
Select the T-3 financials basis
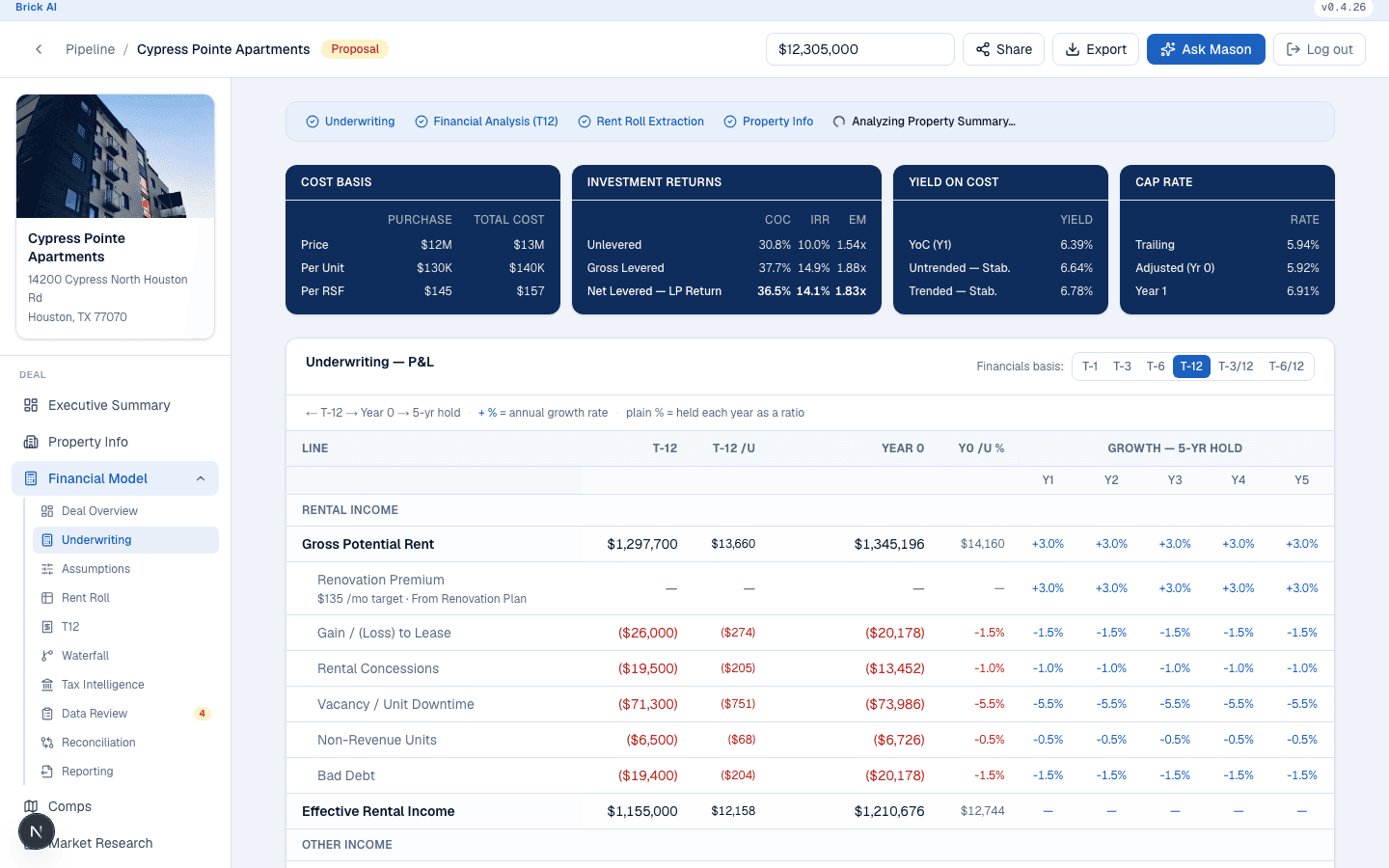(x=1122, y=366)
